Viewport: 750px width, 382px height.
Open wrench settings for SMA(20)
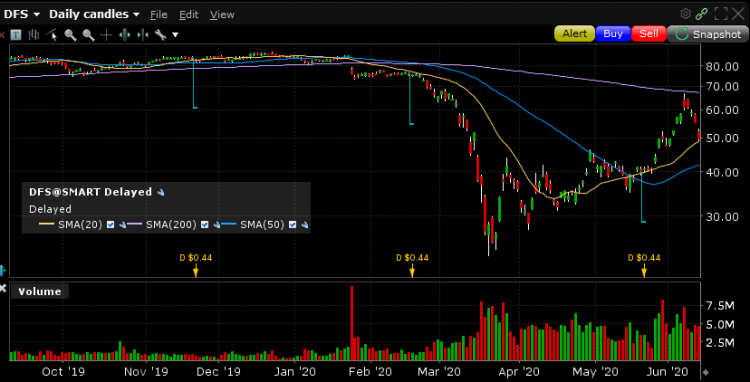122,225
